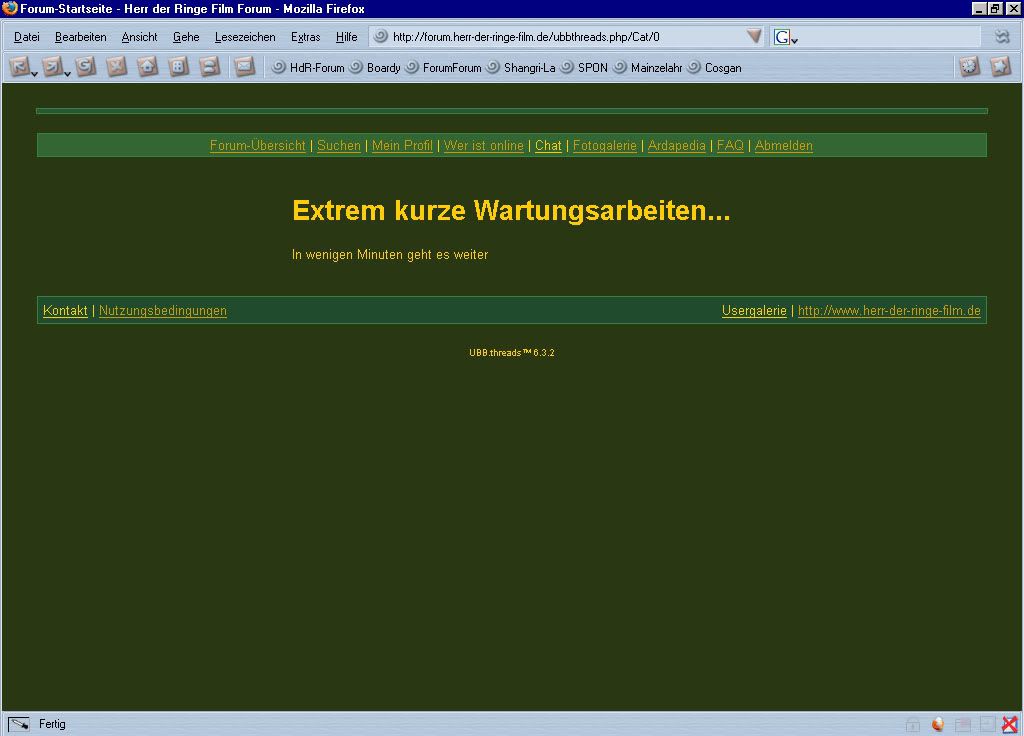Open the Boardy bookmark
This screenshot has width=1024, height=736.
375,67
